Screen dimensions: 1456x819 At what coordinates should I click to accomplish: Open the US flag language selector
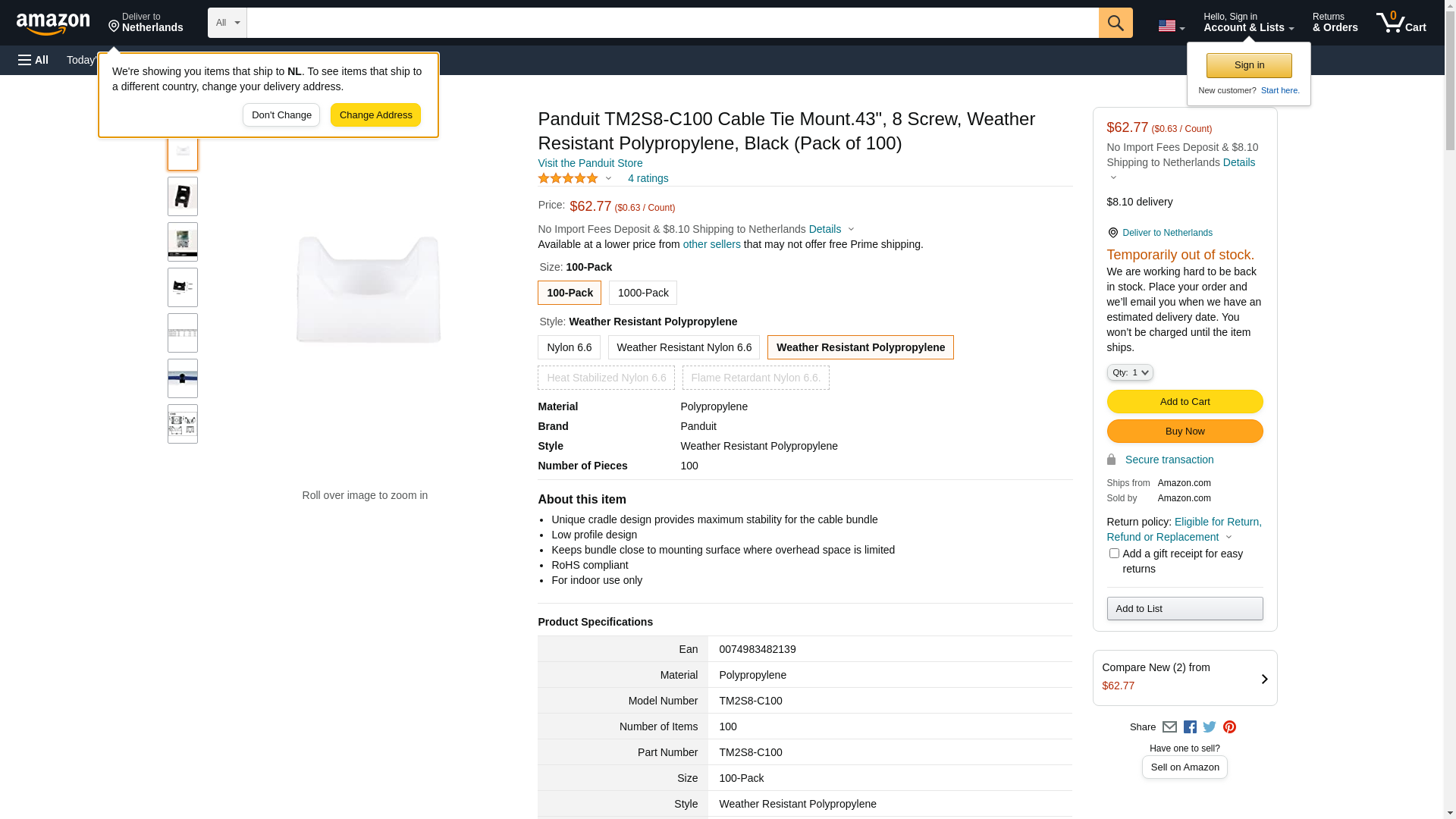pos(1171,26)
